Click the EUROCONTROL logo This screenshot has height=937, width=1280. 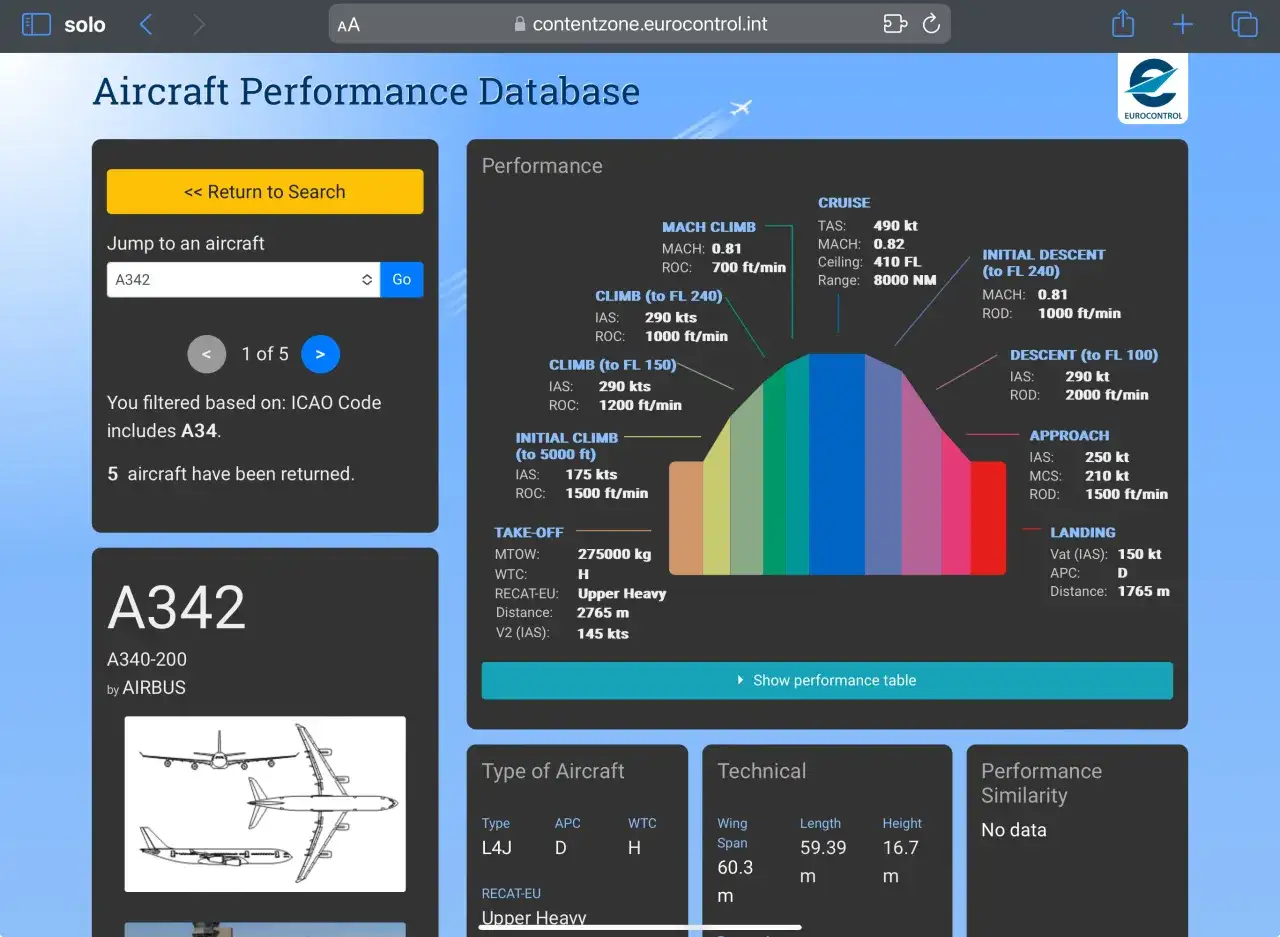[1153, 88]
